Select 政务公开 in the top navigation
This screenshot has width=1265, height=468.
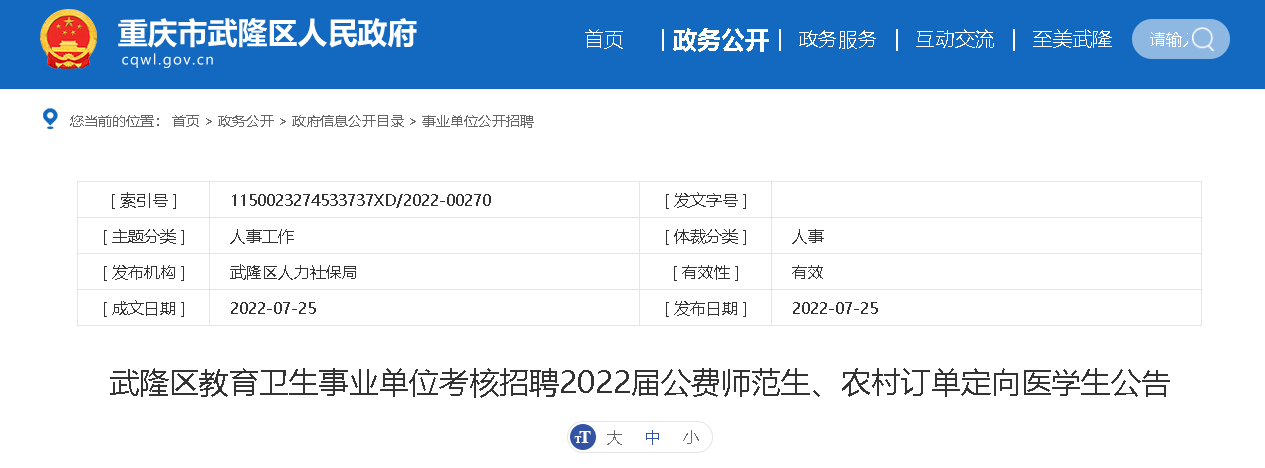[x=720, y=40]
